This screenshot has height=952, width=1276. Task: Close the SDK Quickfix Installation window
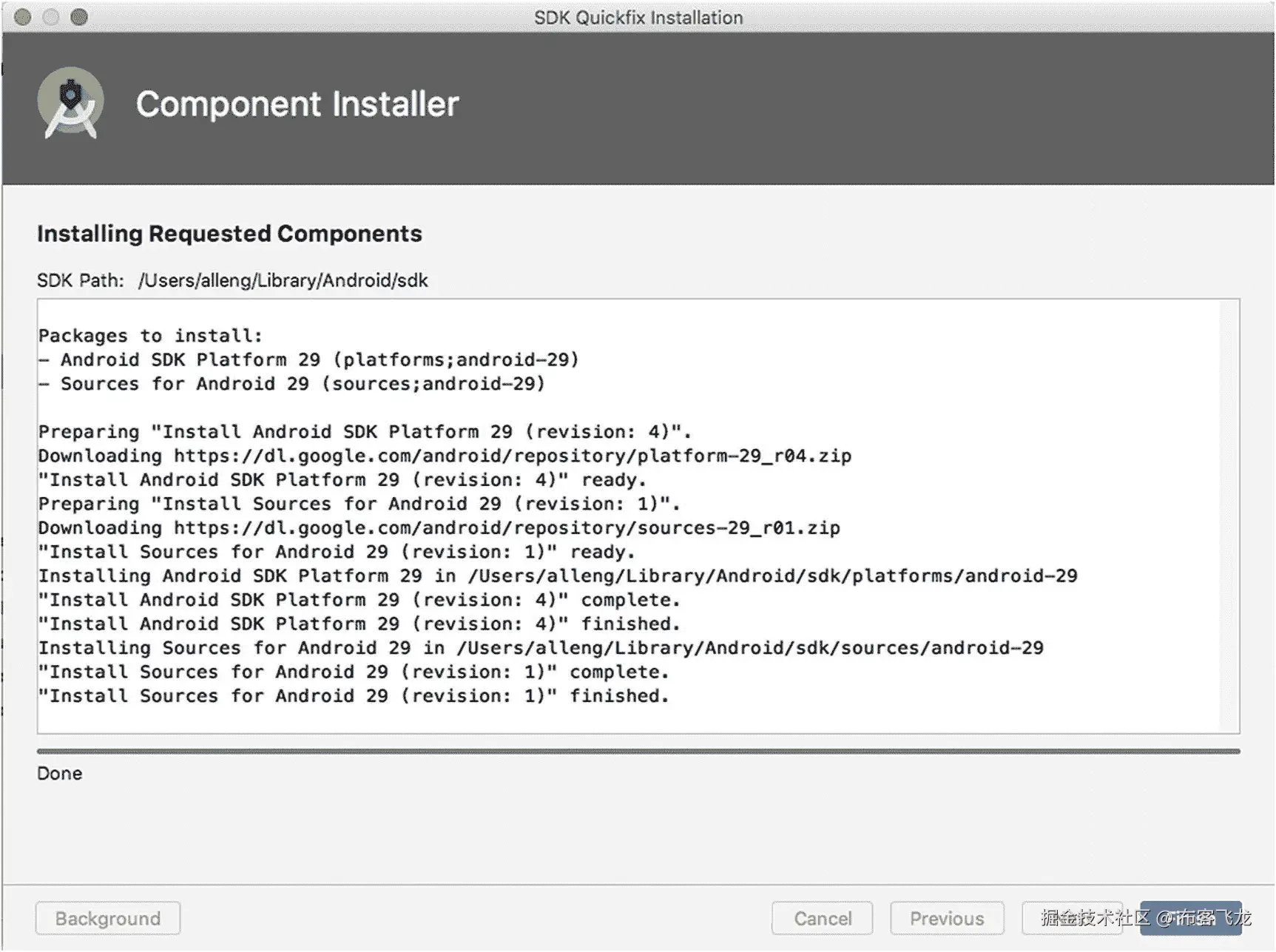pos(23,17)
